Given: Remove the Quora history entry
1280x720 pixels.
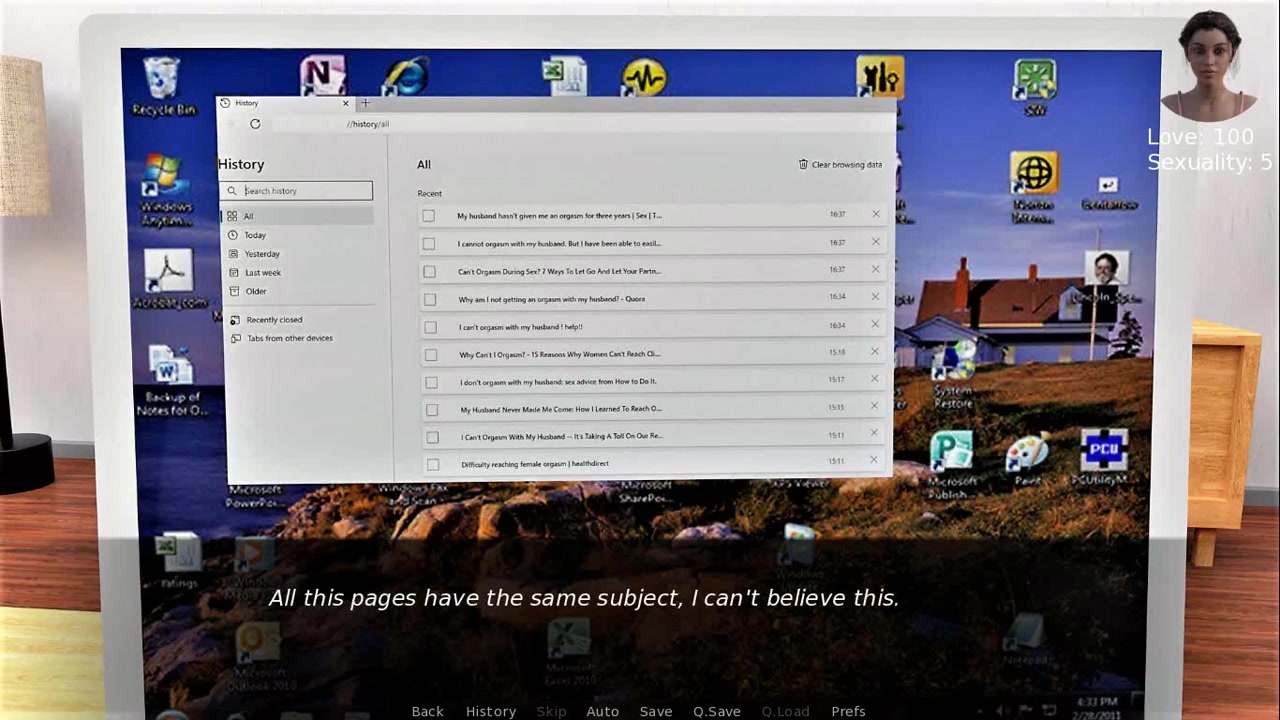Looking at the screenshot, I should tap(875, 297).
